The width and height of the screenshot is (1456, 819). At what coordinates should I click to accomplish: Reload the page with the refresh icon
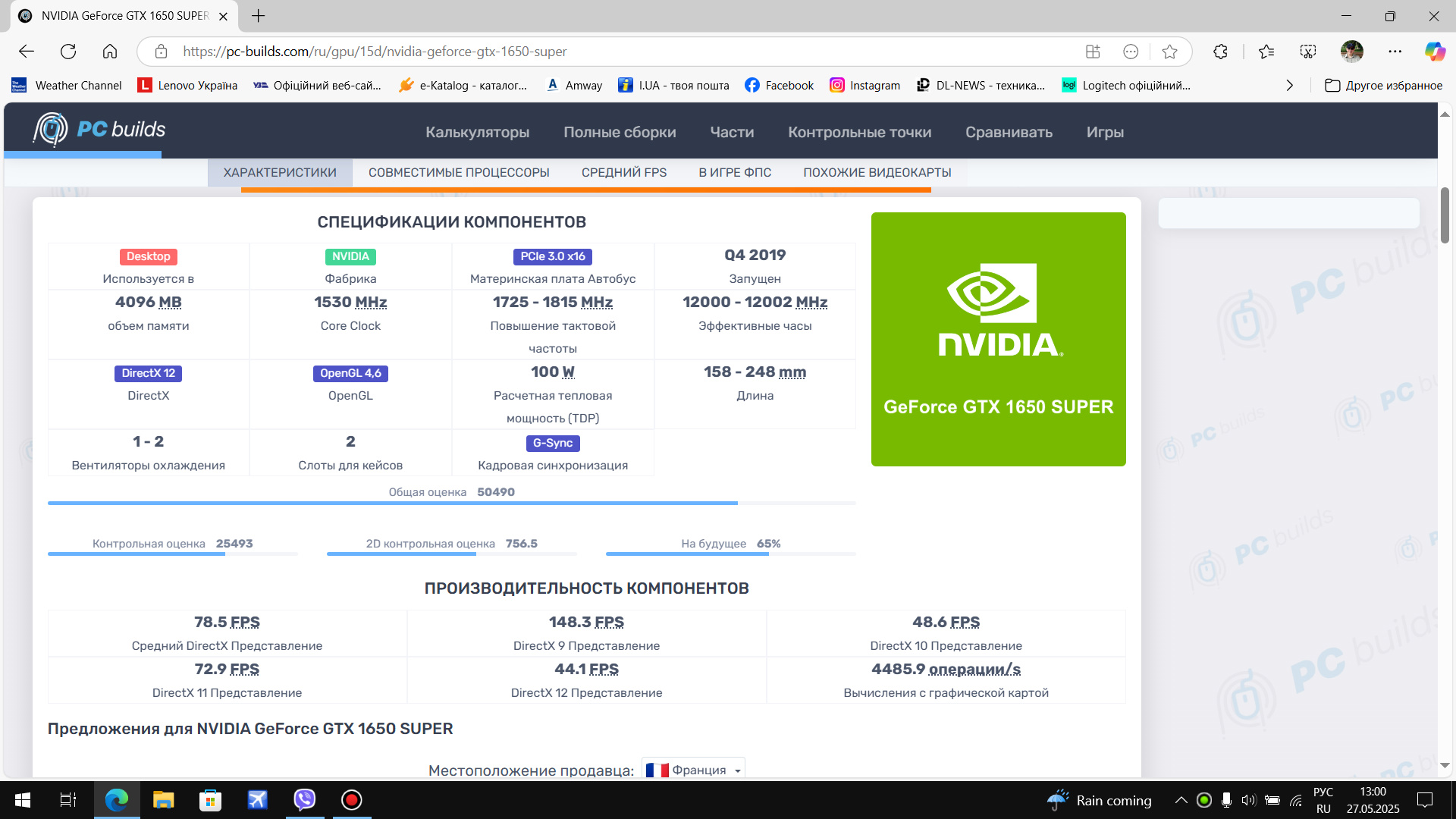pos(68,52)
